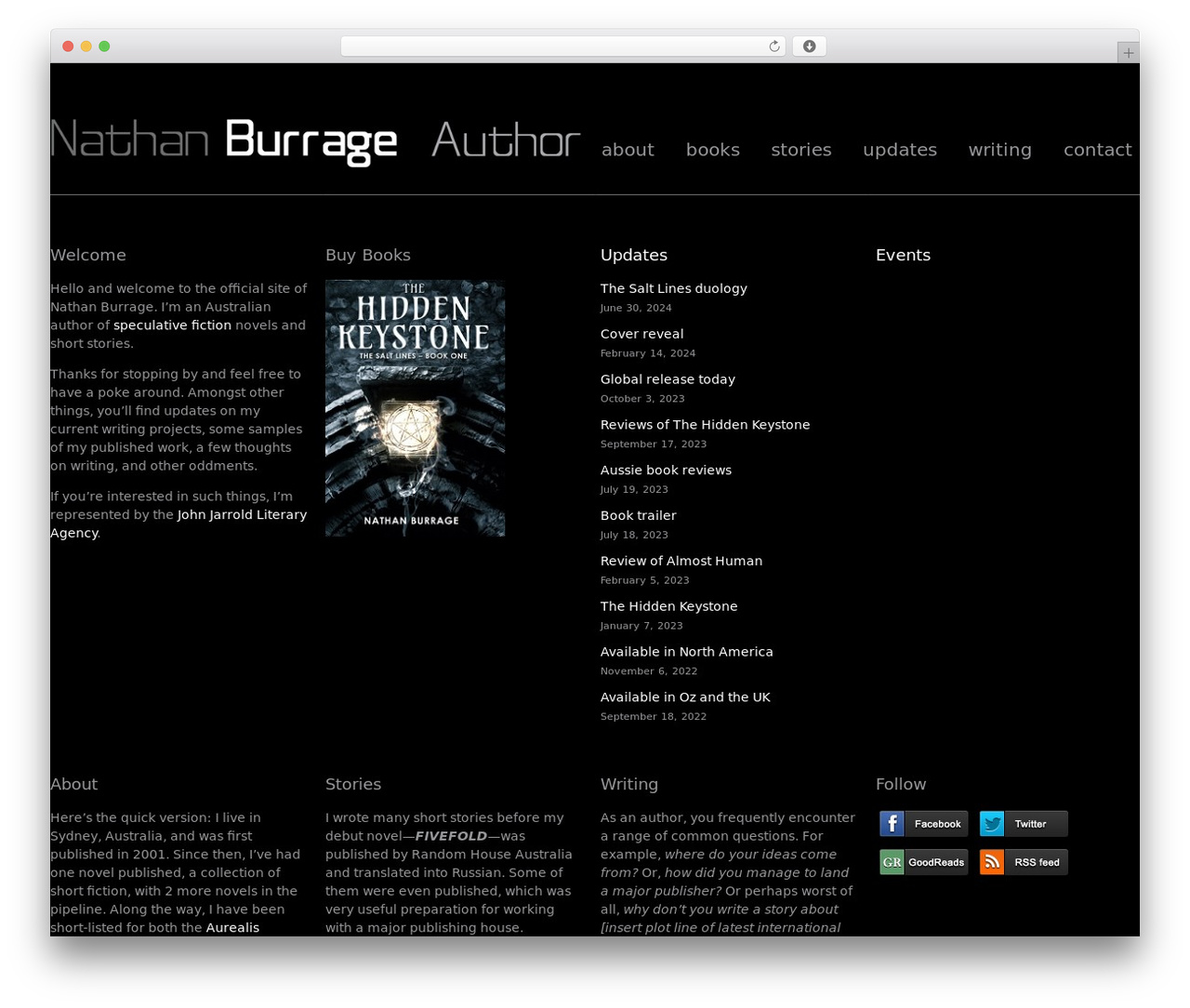
Task: Click the Welcome heading text
Action: [88, 255]
